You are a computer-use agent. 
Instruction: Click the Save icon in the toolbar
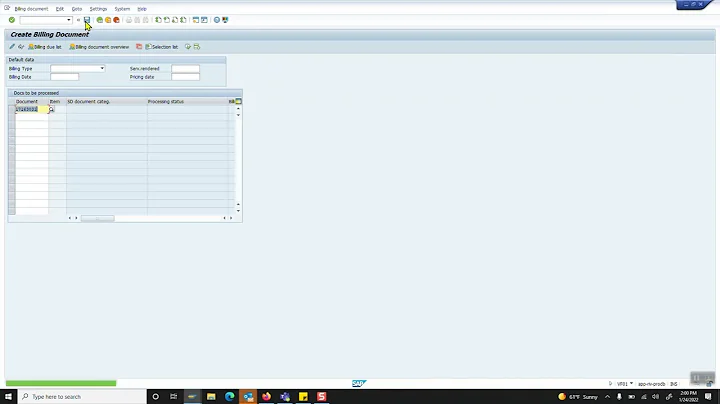pos(87,20)
